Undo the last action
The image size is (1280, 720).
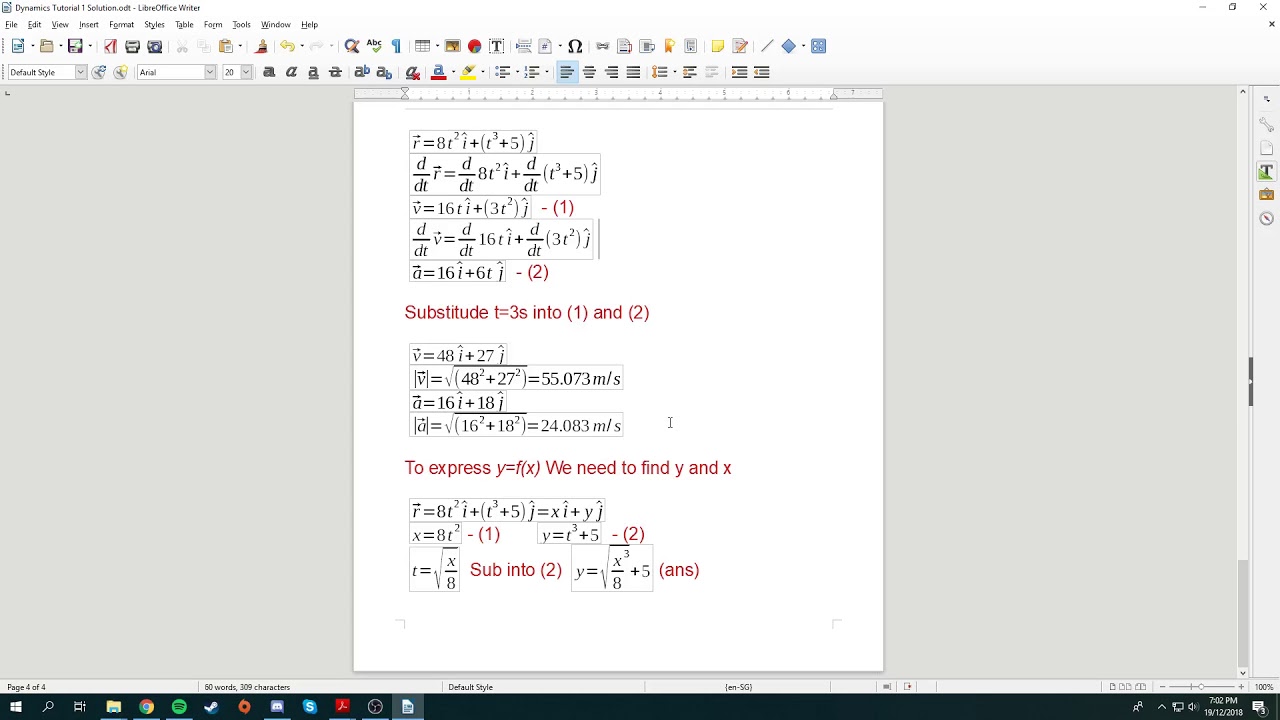point(287,46)
